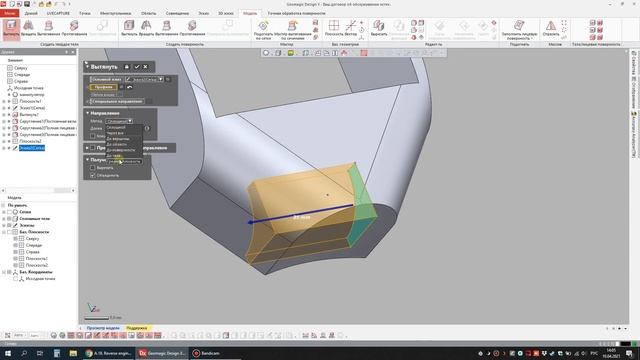Viewport: 640px width, 360px height.
Task: Toggle the opposite direction section checkbox
Action: point(93,148)
